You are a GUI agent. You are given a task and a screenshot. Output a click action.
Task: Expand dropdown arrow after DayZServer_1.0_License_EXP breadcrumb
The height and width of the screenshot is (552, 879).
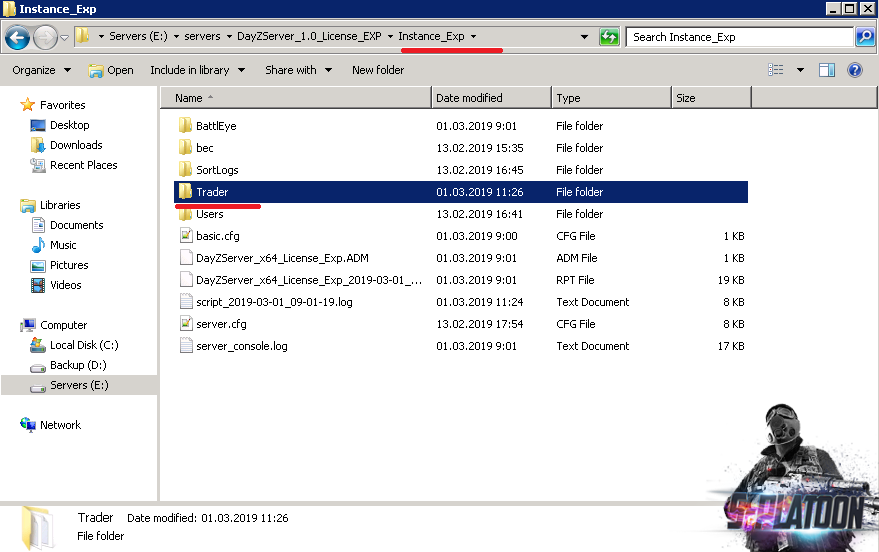[390, 36]
